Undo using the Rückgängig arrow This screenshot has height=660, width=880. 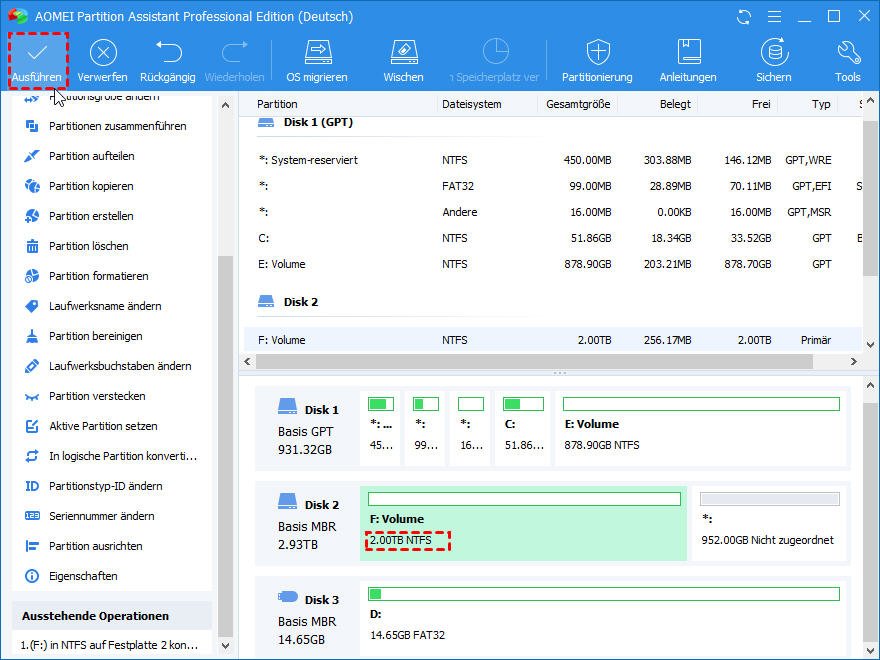point(168,53)
